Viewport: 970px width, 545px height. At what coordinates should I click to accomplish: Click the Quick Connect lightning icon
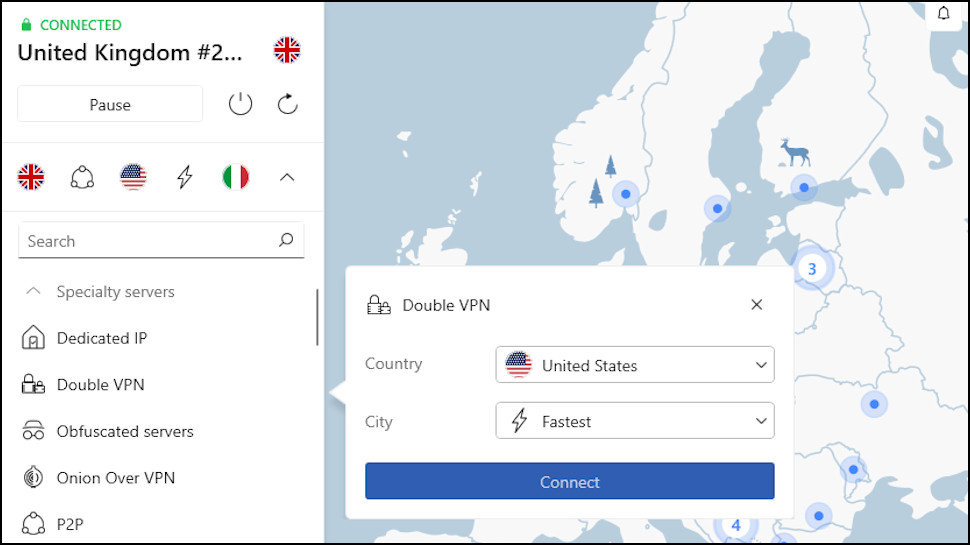184,178
